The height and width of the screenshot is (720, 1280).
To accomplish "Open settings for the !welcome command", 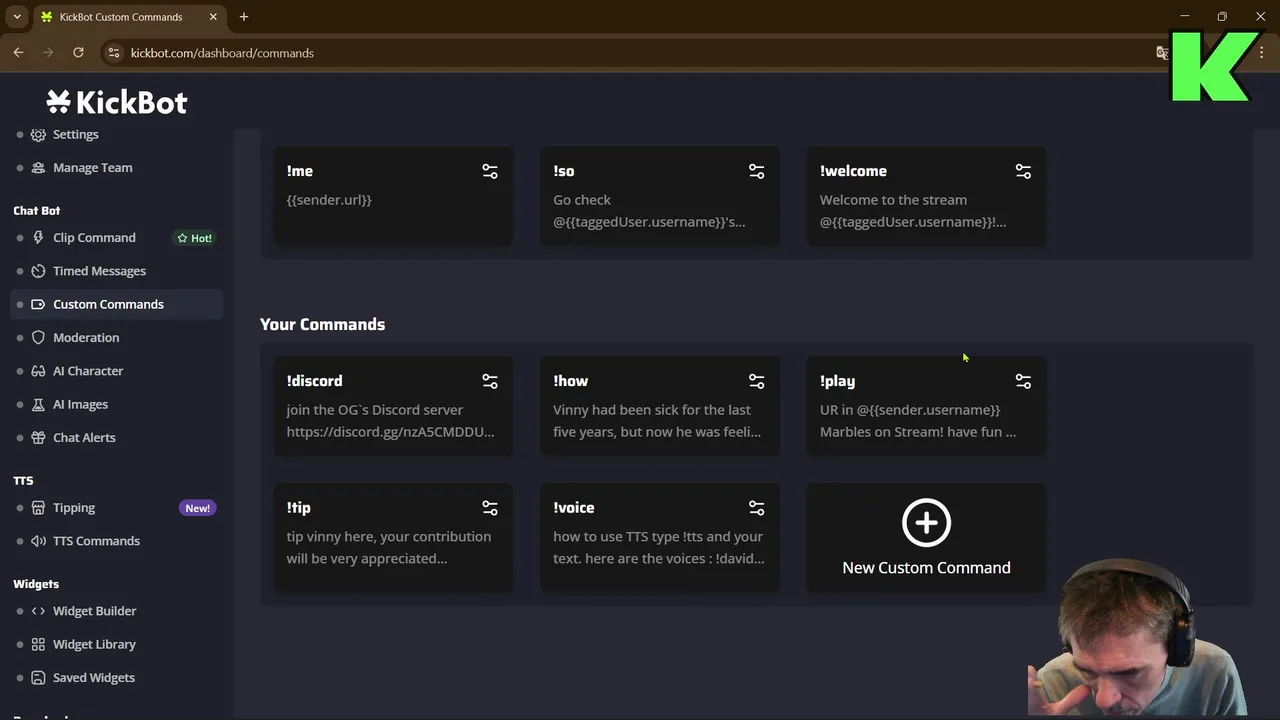I will click(1023, 171).
